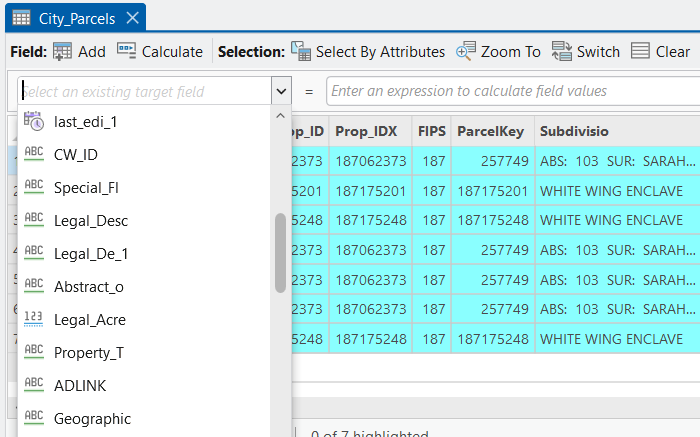Choose CW_ID from the field list
Viewport: 700px width, 437px height.
(75, 155)
